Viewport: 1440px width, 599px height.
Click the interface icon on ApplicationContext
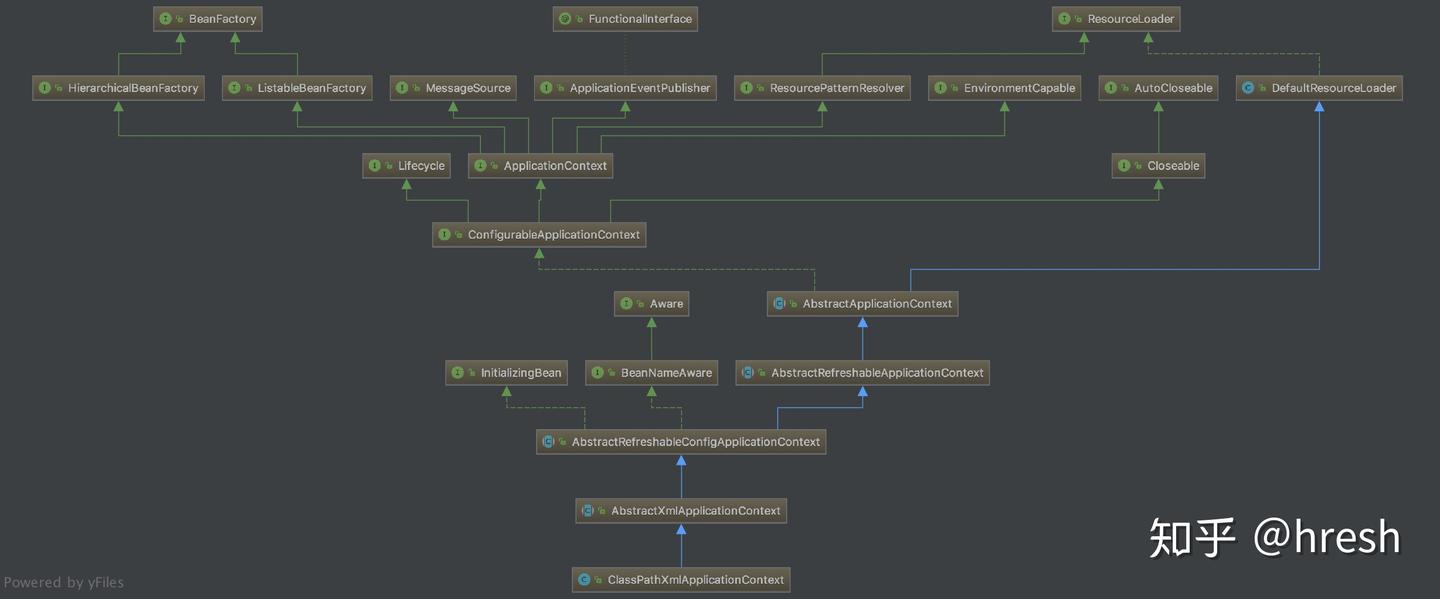click(481, 166)
